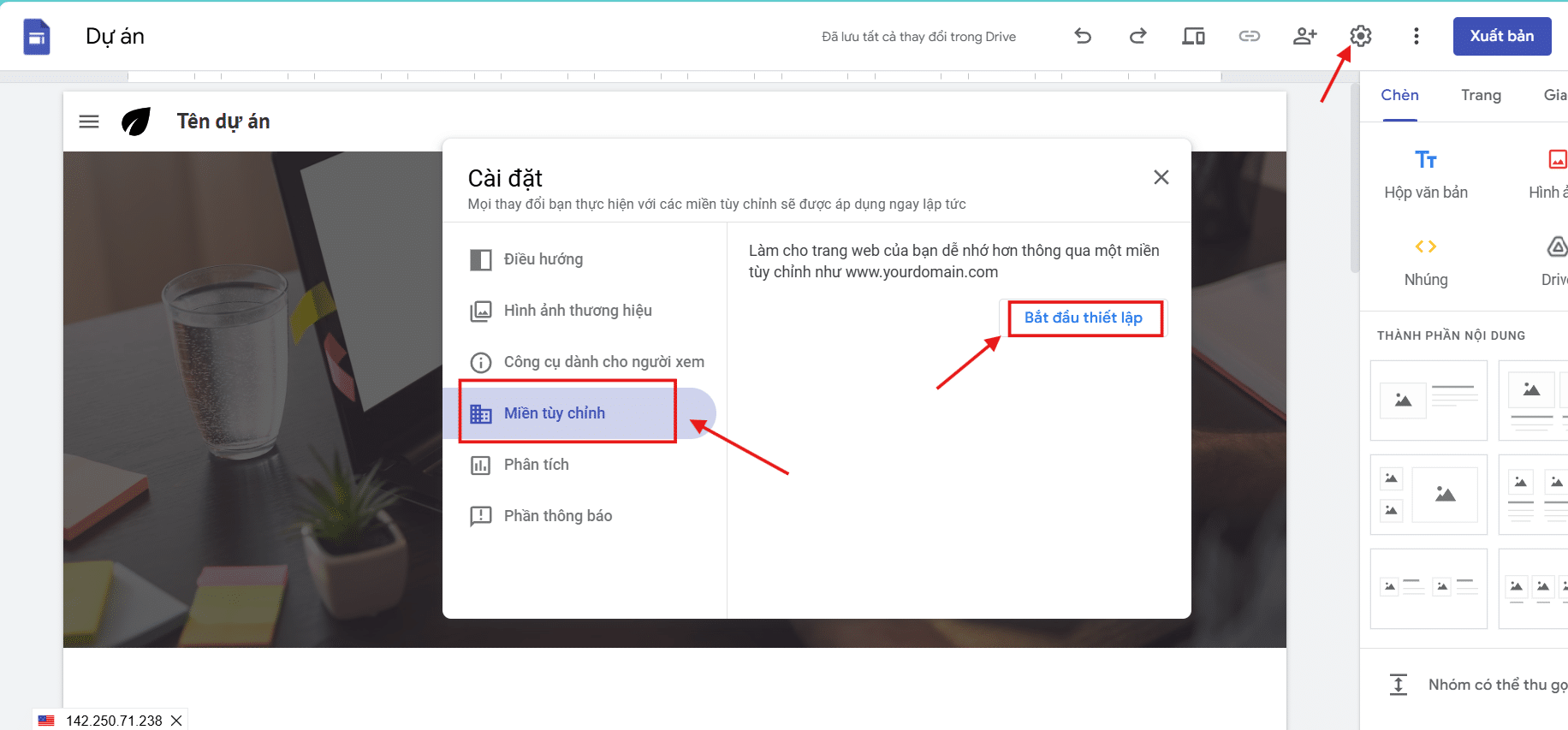This screenshot has height=730, width=1568.
Task: Click the Đã lưu save status text
Action: coord(918,37)
